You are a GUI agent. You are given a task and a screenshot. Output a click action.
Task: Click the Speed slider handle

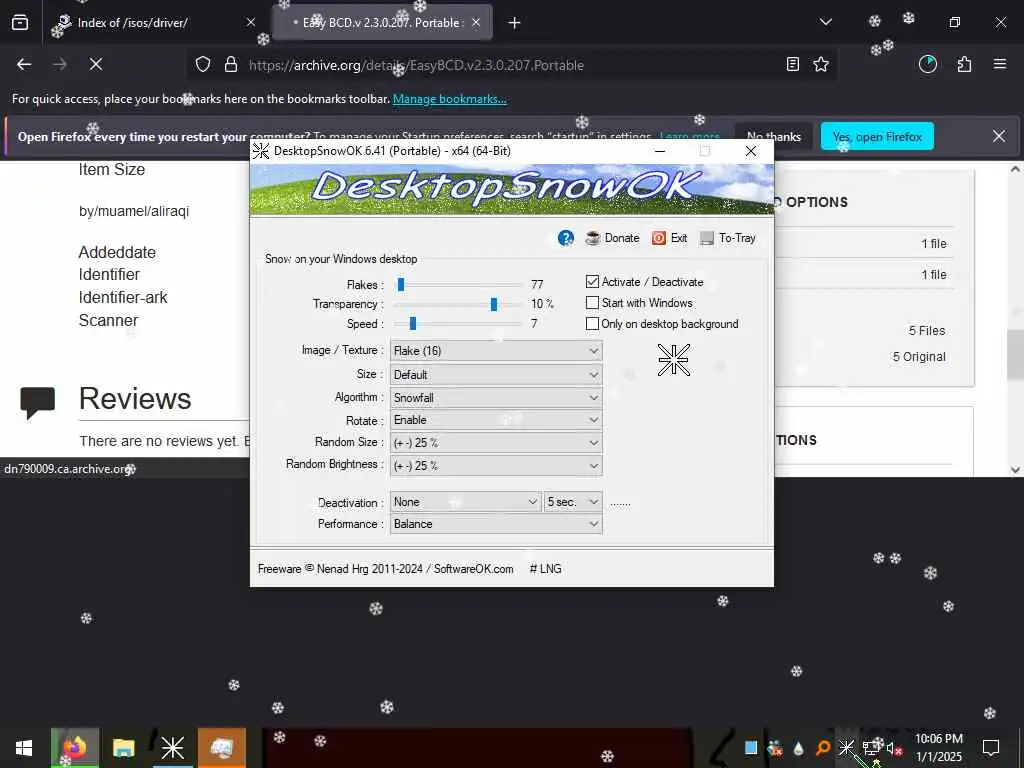click(413, 324)
